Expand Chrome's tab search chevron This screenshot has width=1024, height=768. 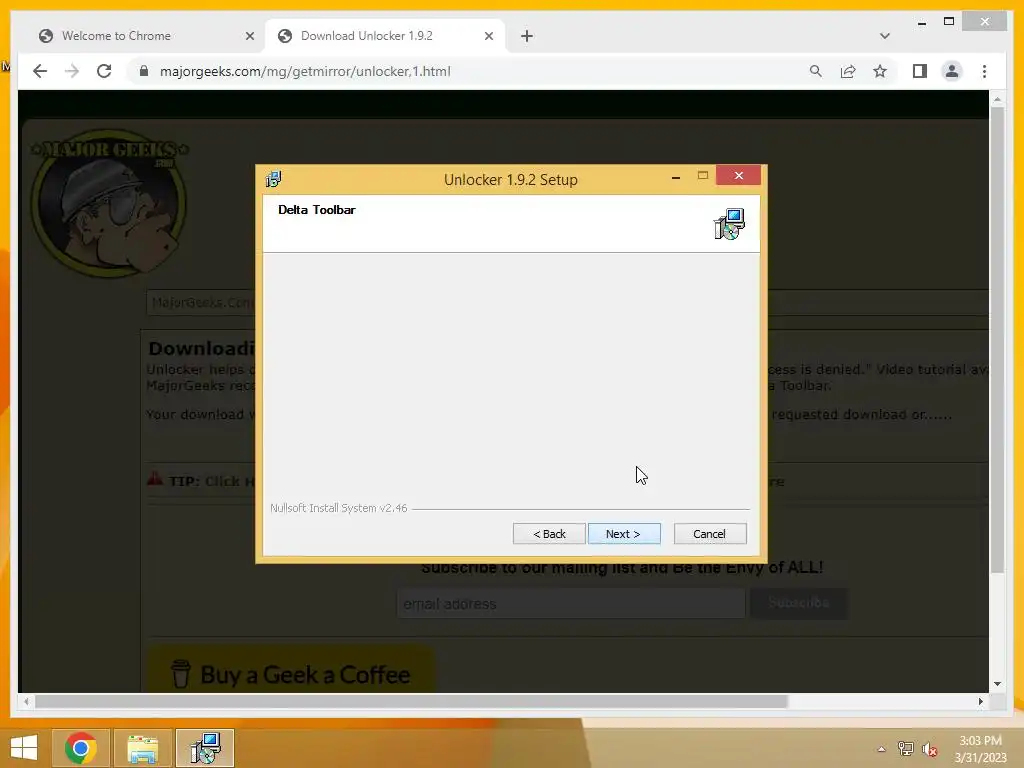coord(884,36)
